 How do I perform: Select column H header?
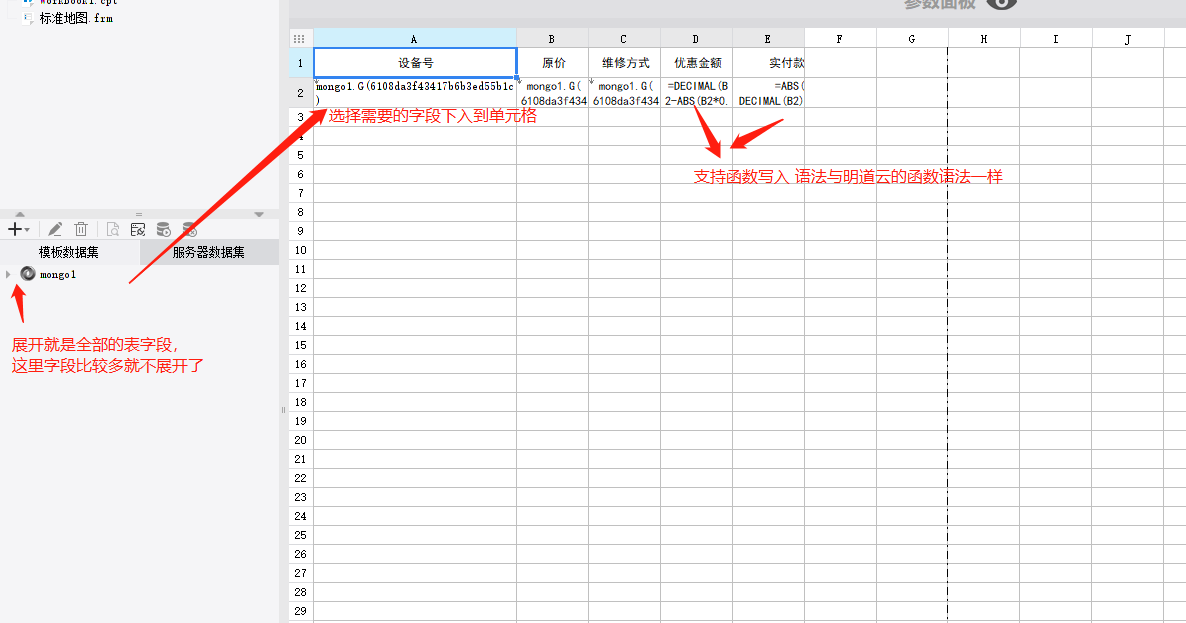984,39
